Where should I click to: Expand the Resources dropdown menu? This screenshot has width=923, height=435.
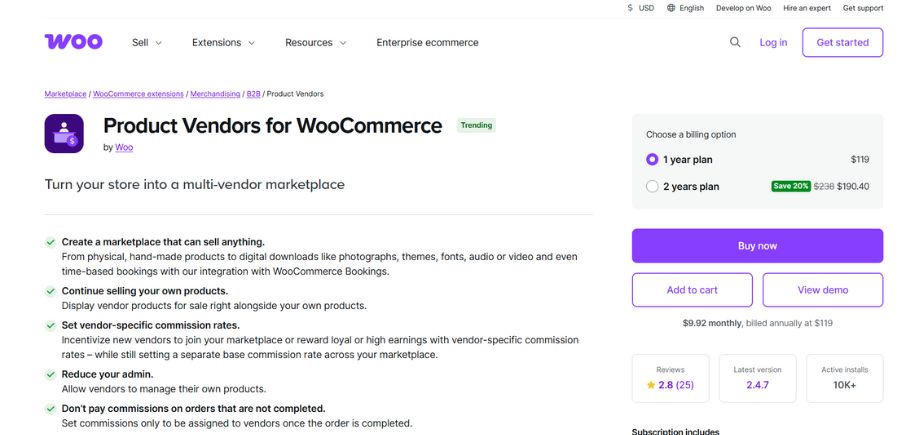coord(315,43)
